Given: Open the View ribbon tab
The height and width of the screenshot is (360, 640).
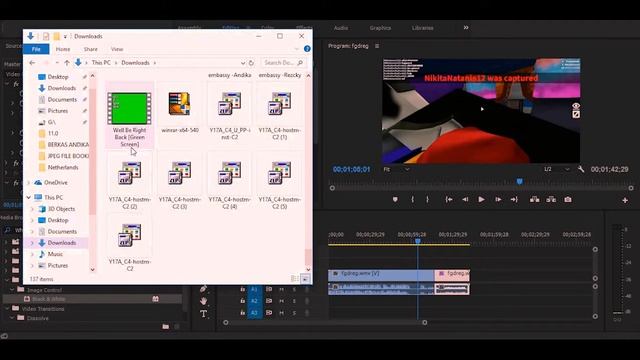Looking at the screenshot, I should [x=117, y=49].
